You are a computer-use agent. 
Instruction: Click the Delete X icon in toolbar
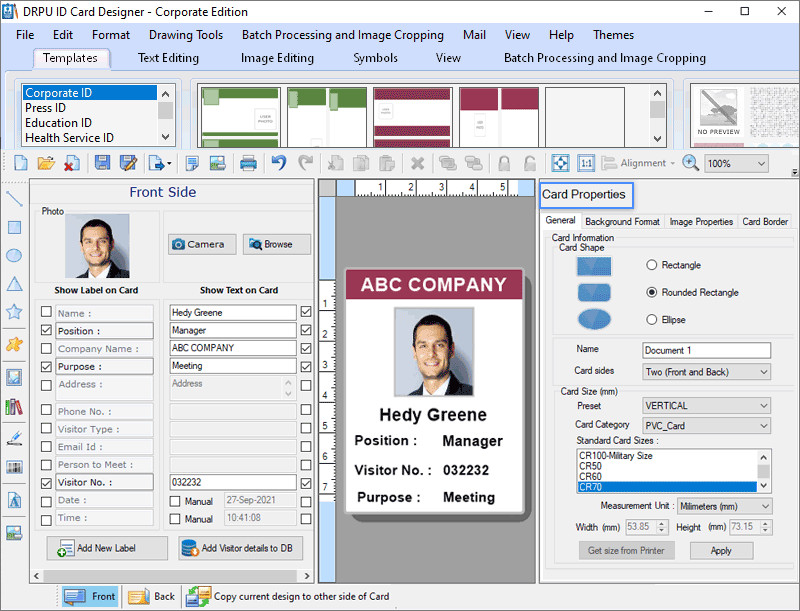tap(417, 163)
